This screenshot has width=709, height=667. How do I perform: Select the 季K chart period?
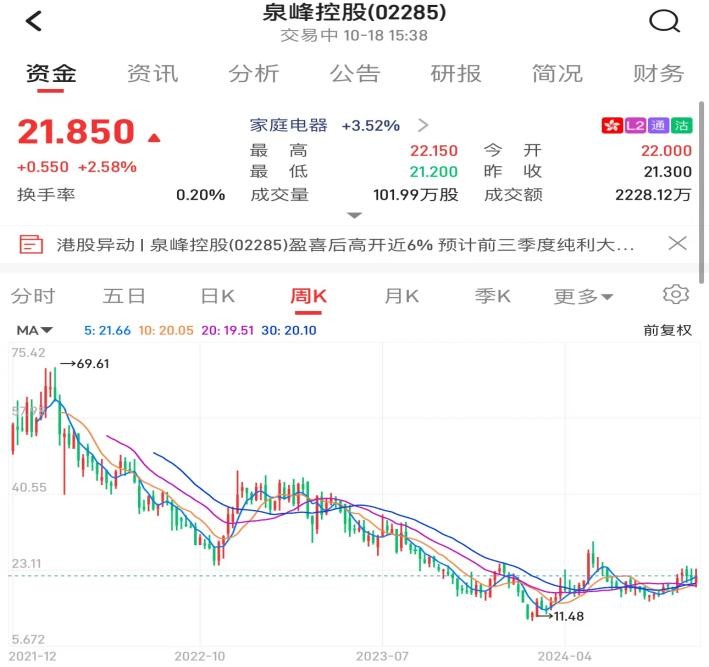pyautogui.click(x=492, y=296)
